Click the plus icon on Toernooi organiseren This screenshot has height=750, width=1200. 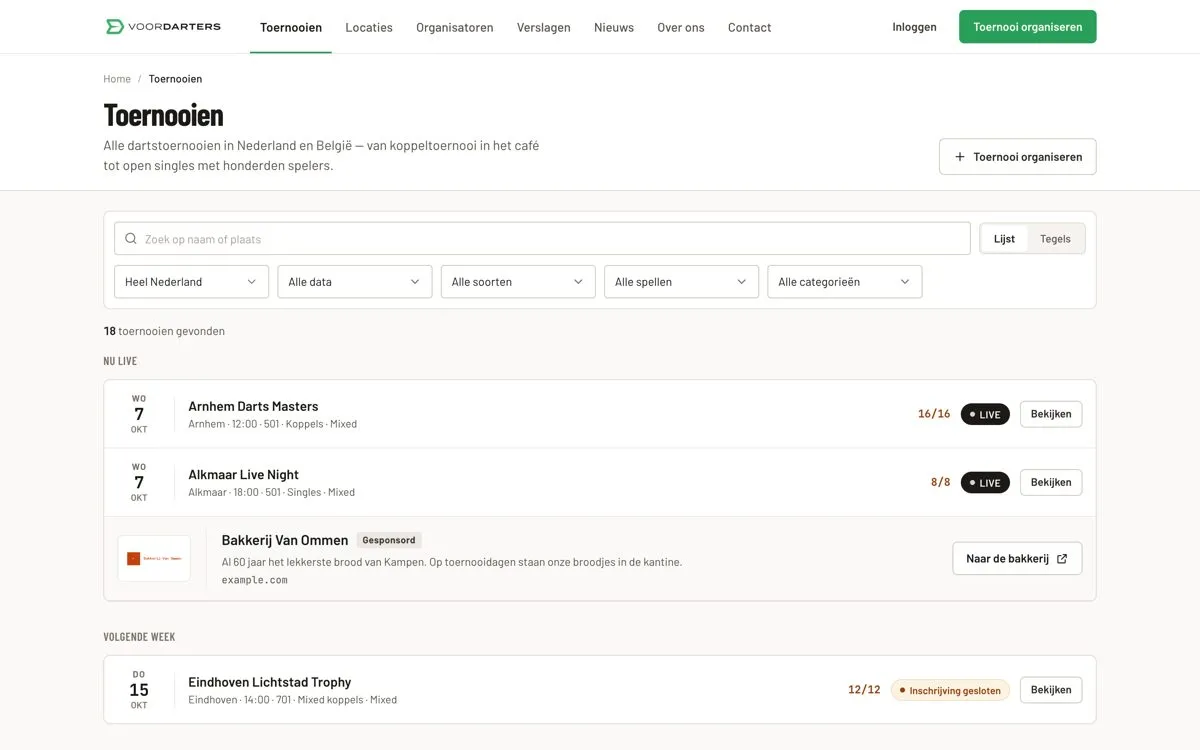(x=960, y=157)
